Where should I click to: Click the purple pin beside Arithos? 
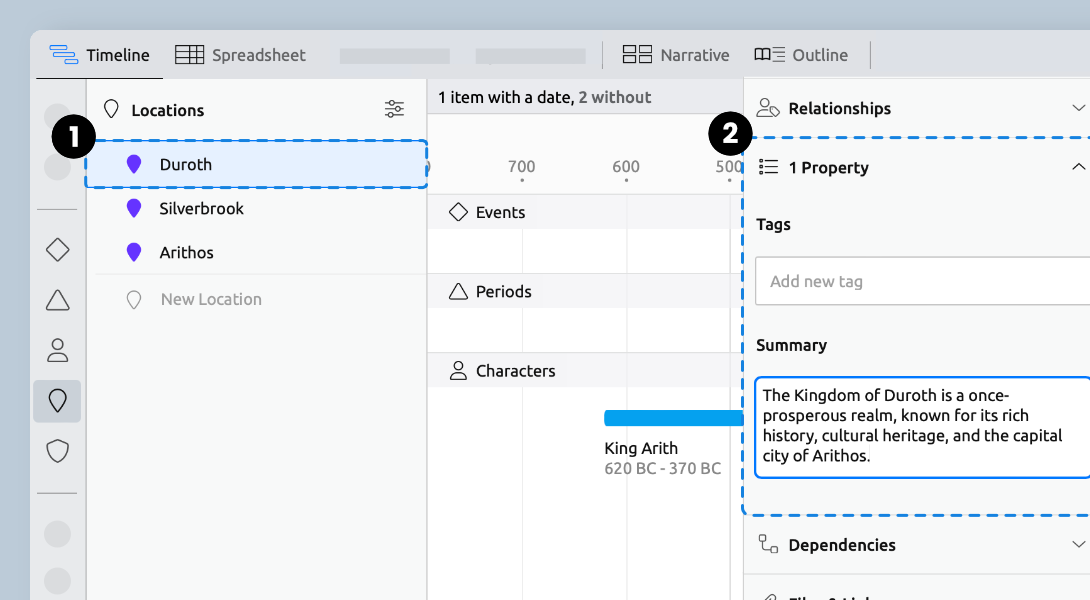pyautogui.click(x=134, y=252)
